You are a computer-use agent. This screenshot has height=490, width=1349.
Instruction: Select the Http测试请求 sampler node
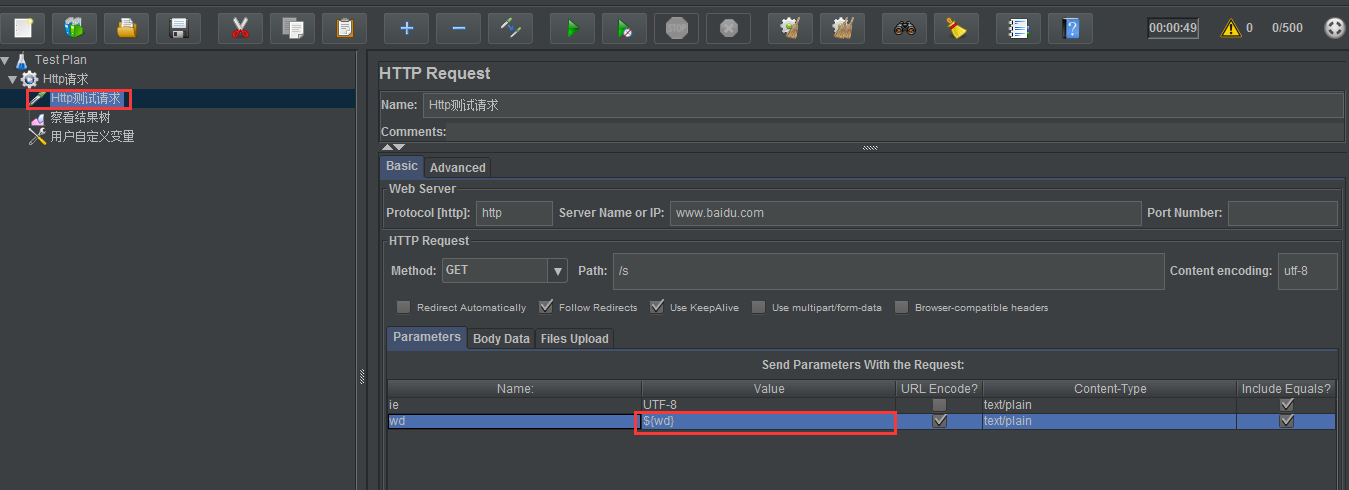pos(86,99)
